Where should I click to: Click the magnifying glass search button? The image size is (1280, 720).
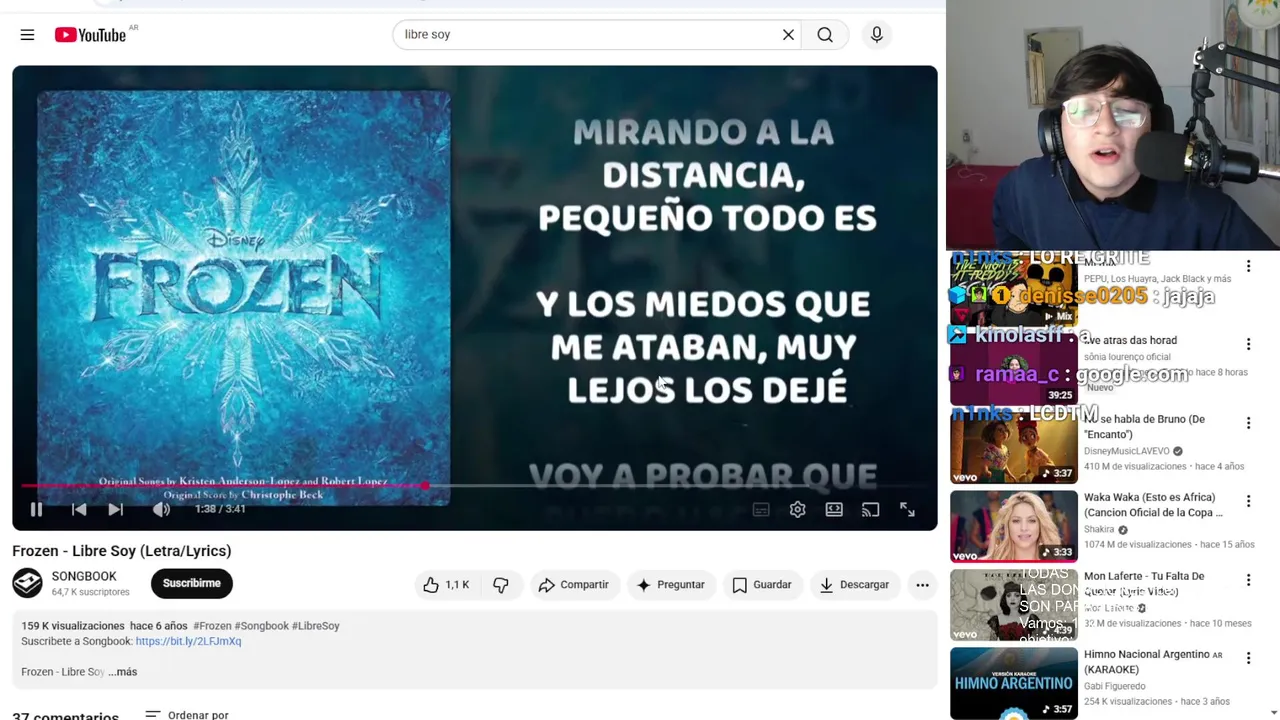tap(825, 35)
